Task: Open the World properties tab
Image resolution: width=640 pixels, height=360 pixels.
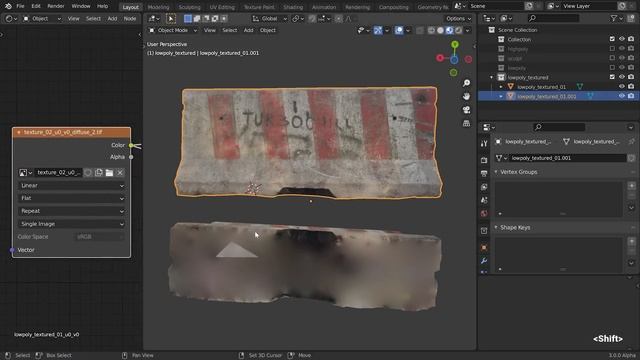Action: (484, 213)
